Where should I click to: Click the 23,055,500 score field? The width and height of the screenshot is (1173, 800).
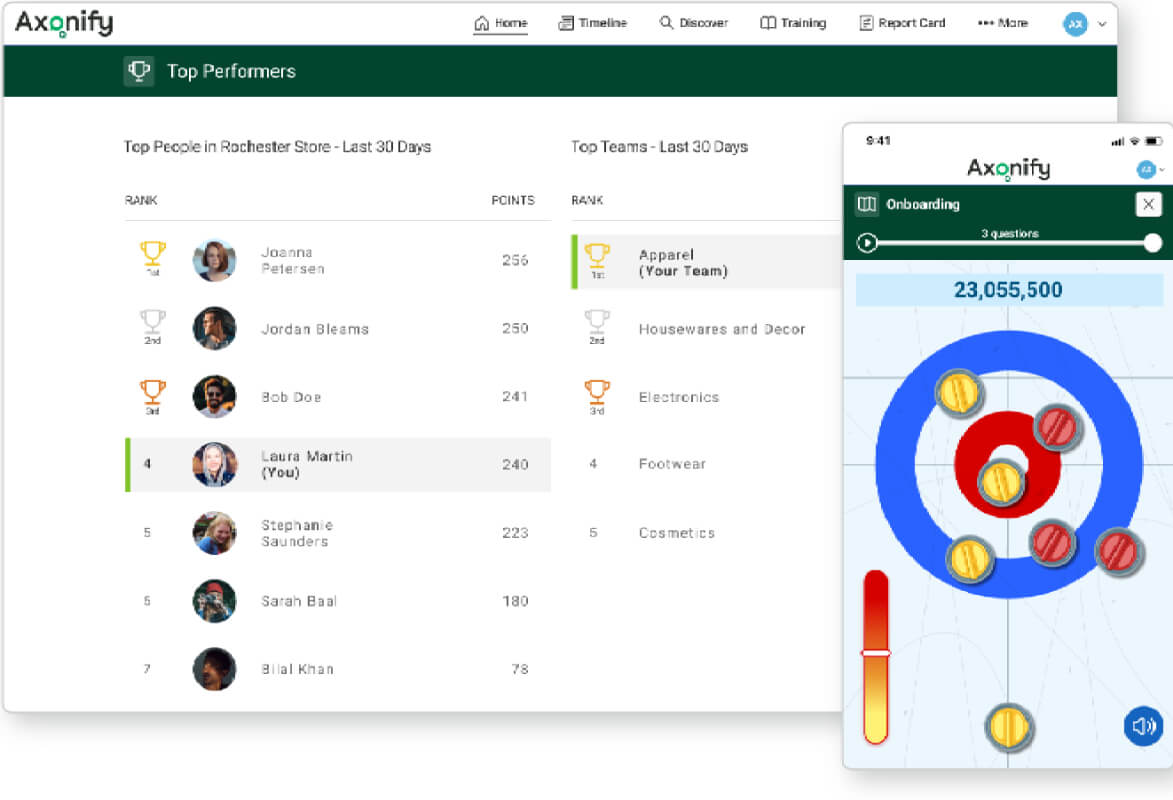tap(1009, 290)
